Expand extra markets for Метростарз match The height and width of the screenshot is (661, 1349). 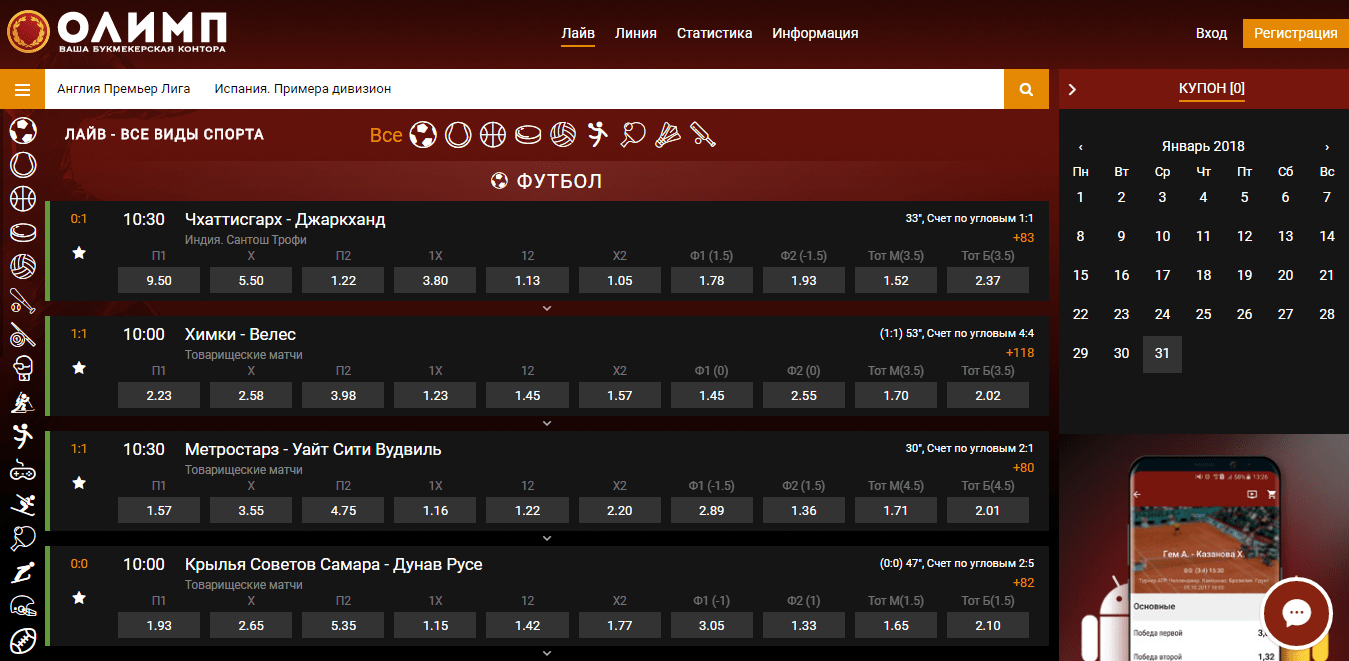(547, 537)
